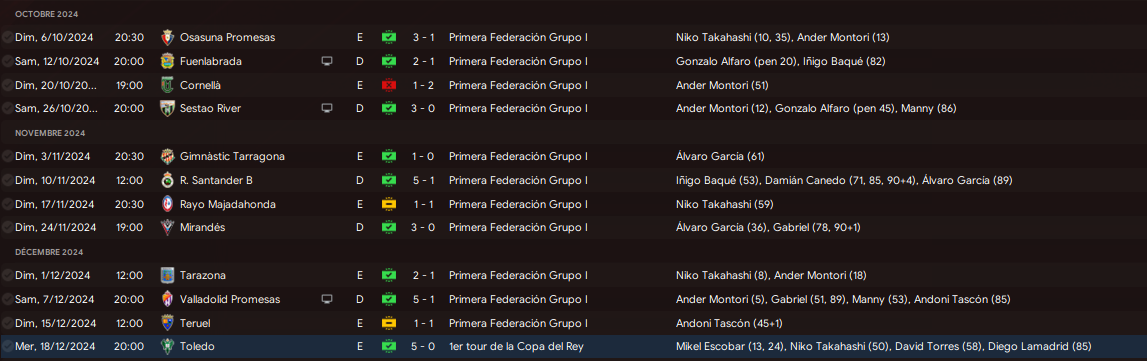Click the green win icon for Toledo match
The height and width of the screenshot is (361, 1147).
click(388, 346)
